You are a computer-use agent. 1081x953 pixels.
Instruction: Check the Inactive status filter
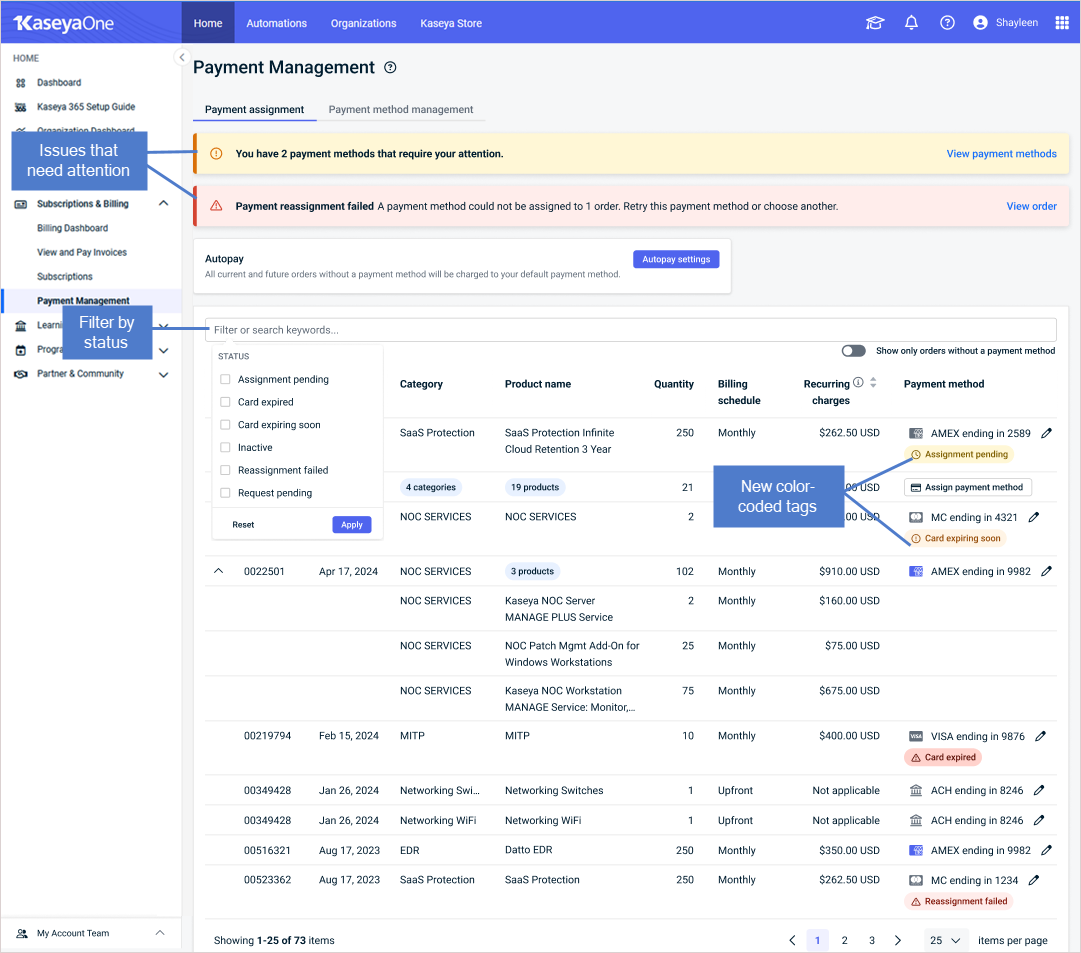225,448
